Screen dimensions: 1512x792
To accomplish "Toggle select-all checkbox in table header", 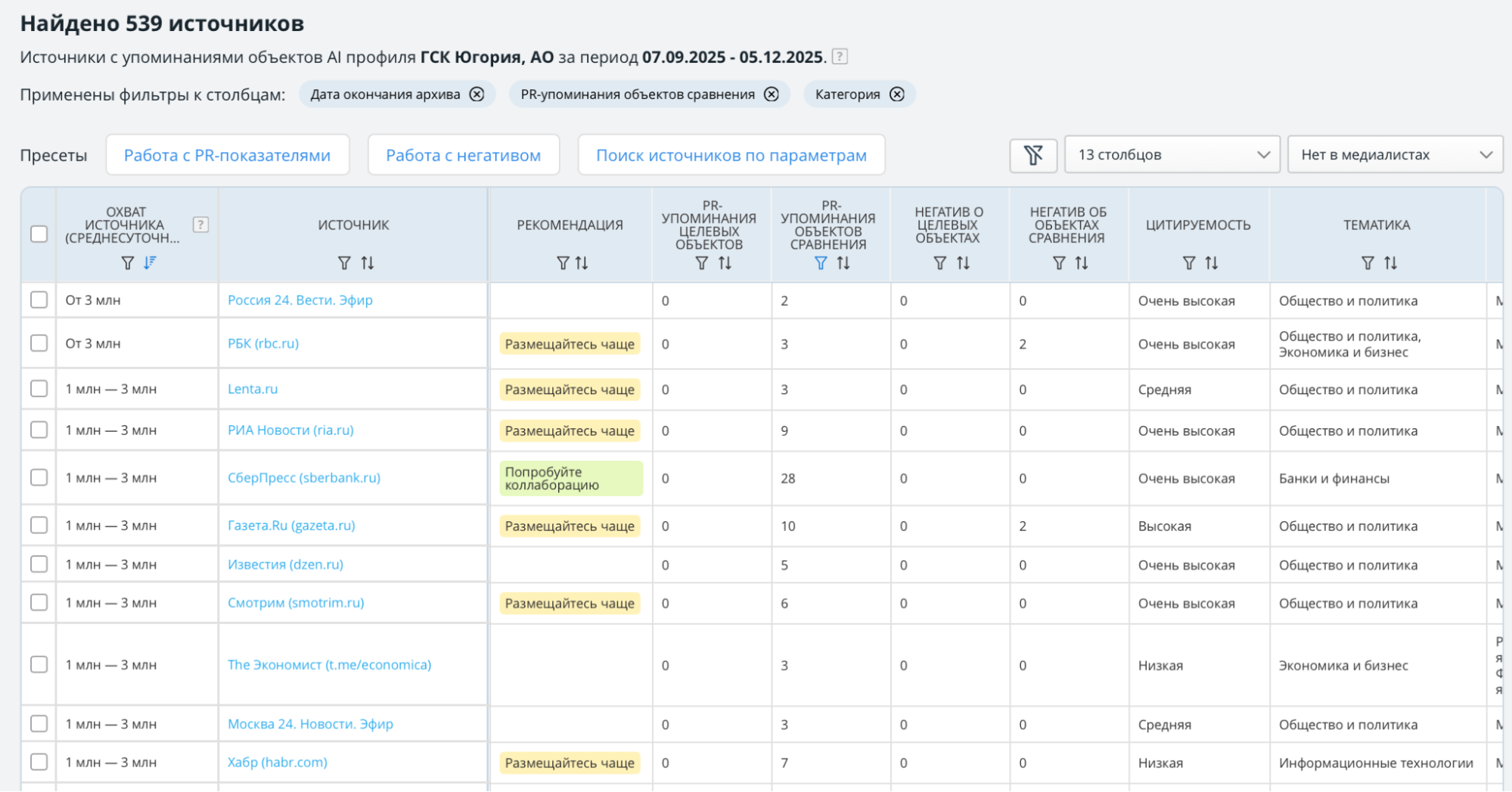I will (39, 234).
